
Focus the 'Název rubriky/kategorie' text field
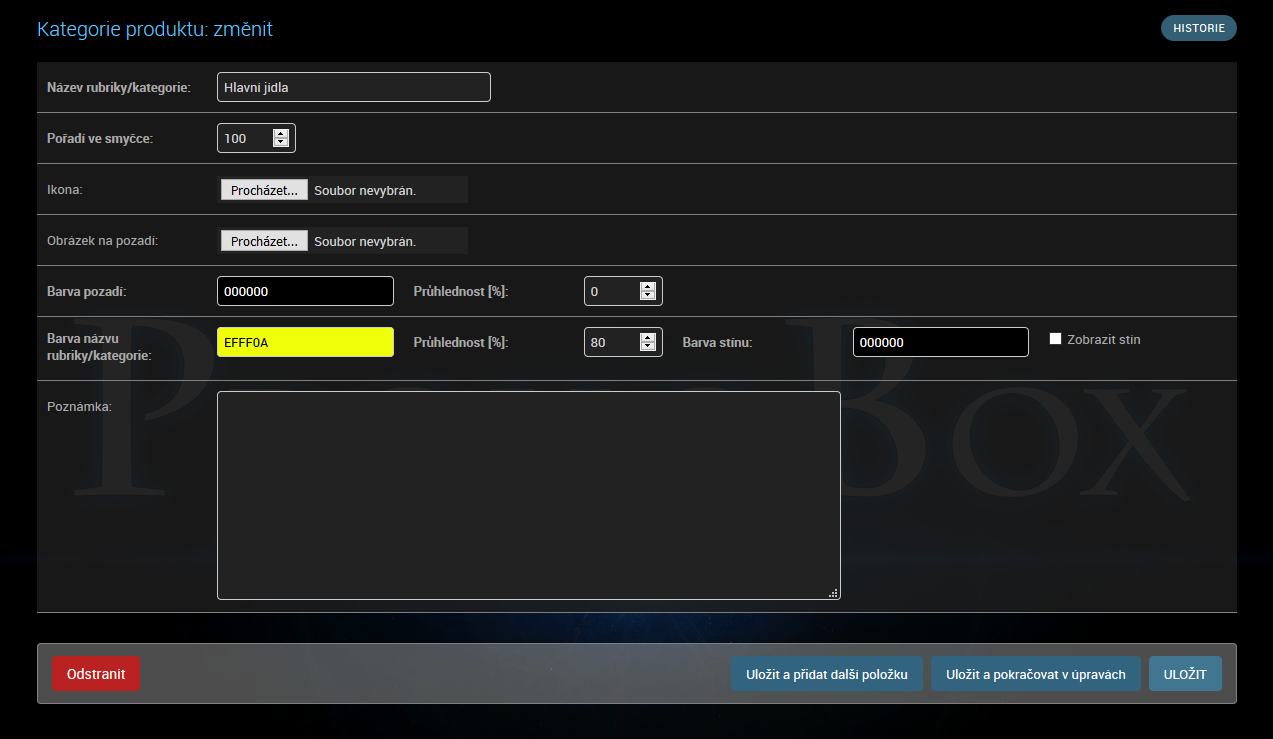pyautogui.click(x=353, y=87)
